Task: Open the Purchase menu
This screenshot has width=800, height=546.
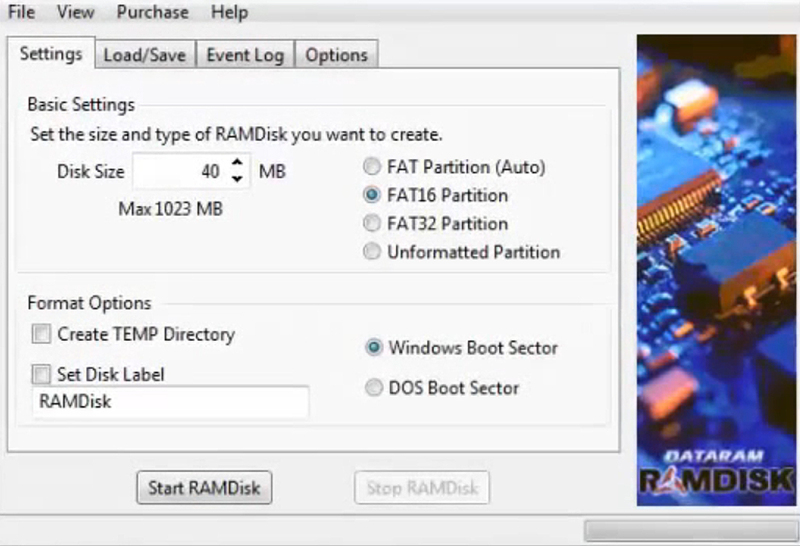Action: (x=153, y=12)
